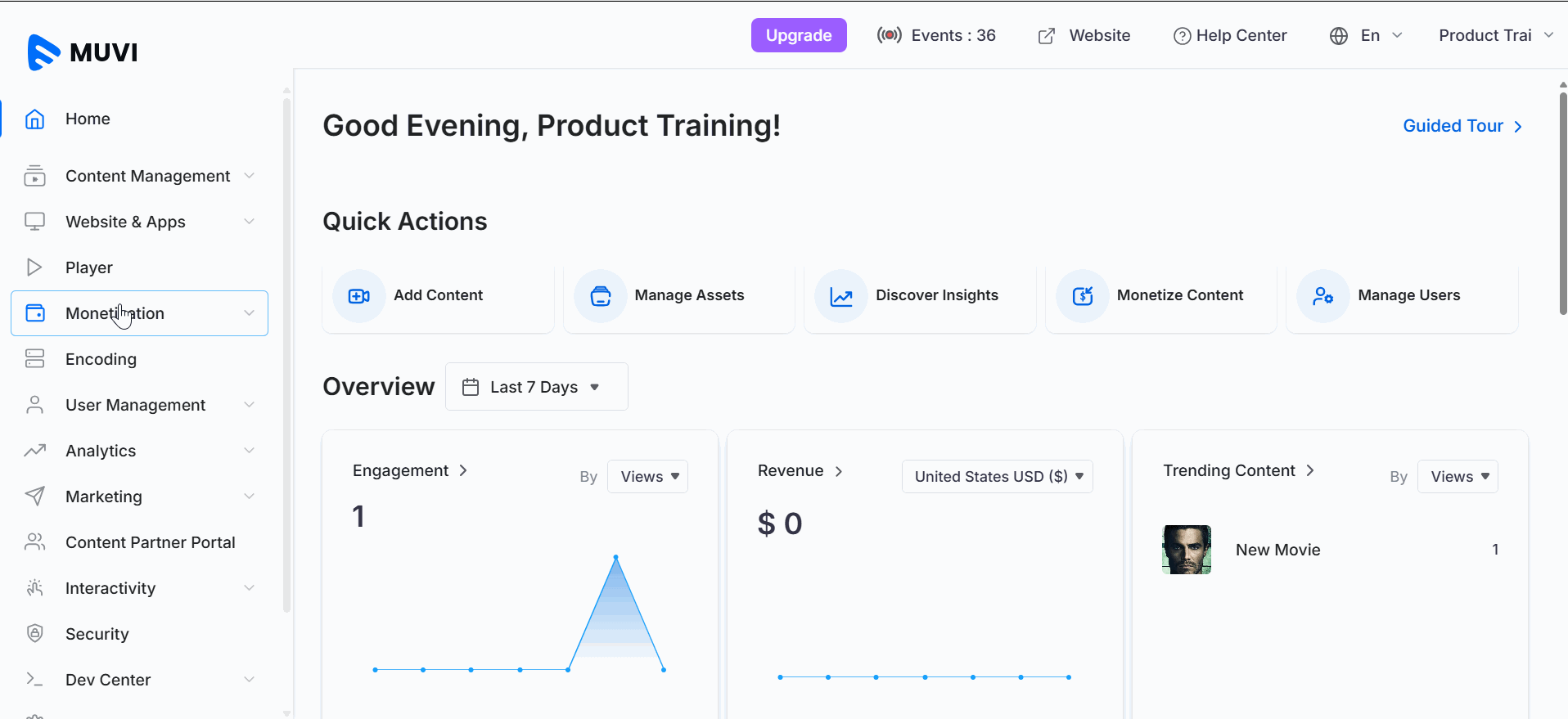Image resolution: width=1568 pixels, height=719 pixels.
Task: Click the Discover Insights chart icon
Action: 841,296
